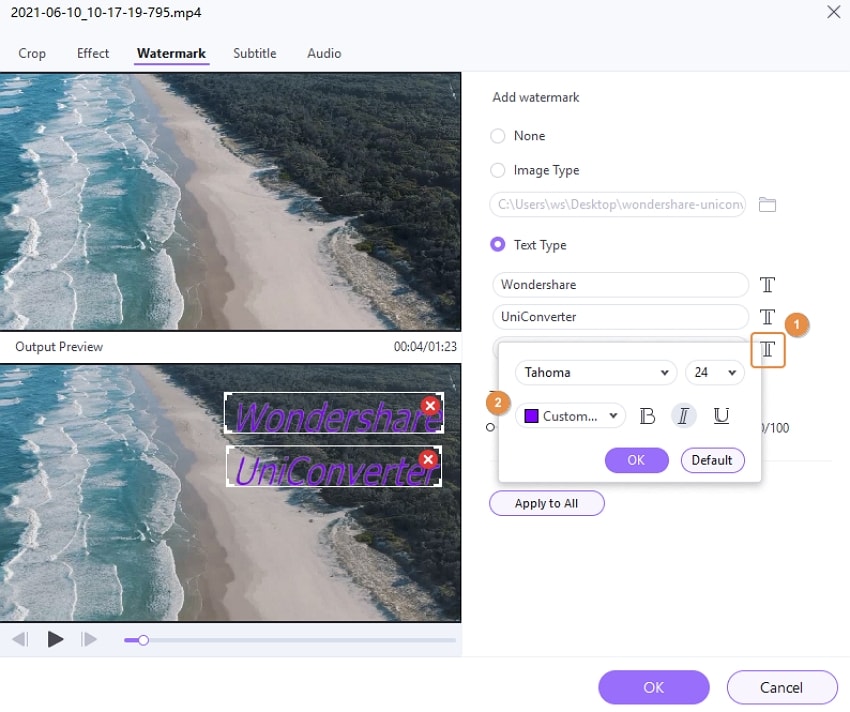The image size is (850, 712).
Task: Click the file name 2021-06-10_10-17-19-795.mp4
Action: click(106, 12)
